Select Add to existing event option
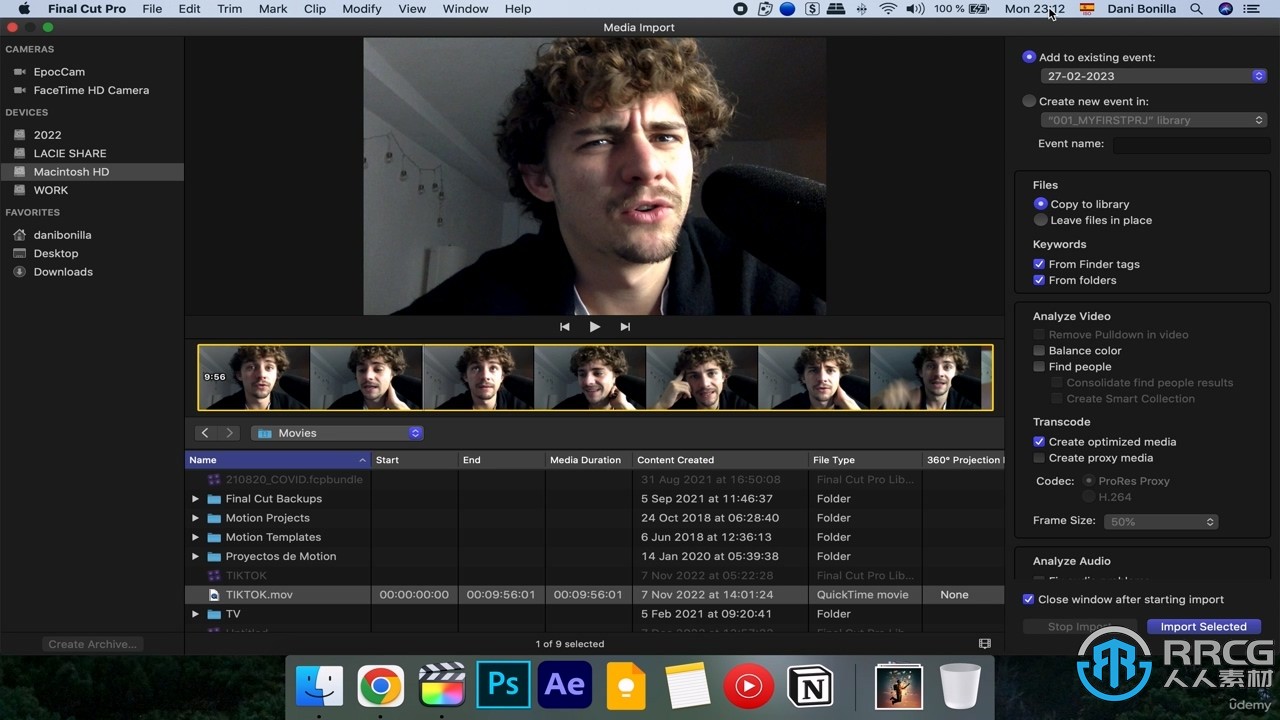Image resolution: width=1280 pixels, height=720 pixels. (x=1029, y=57)
